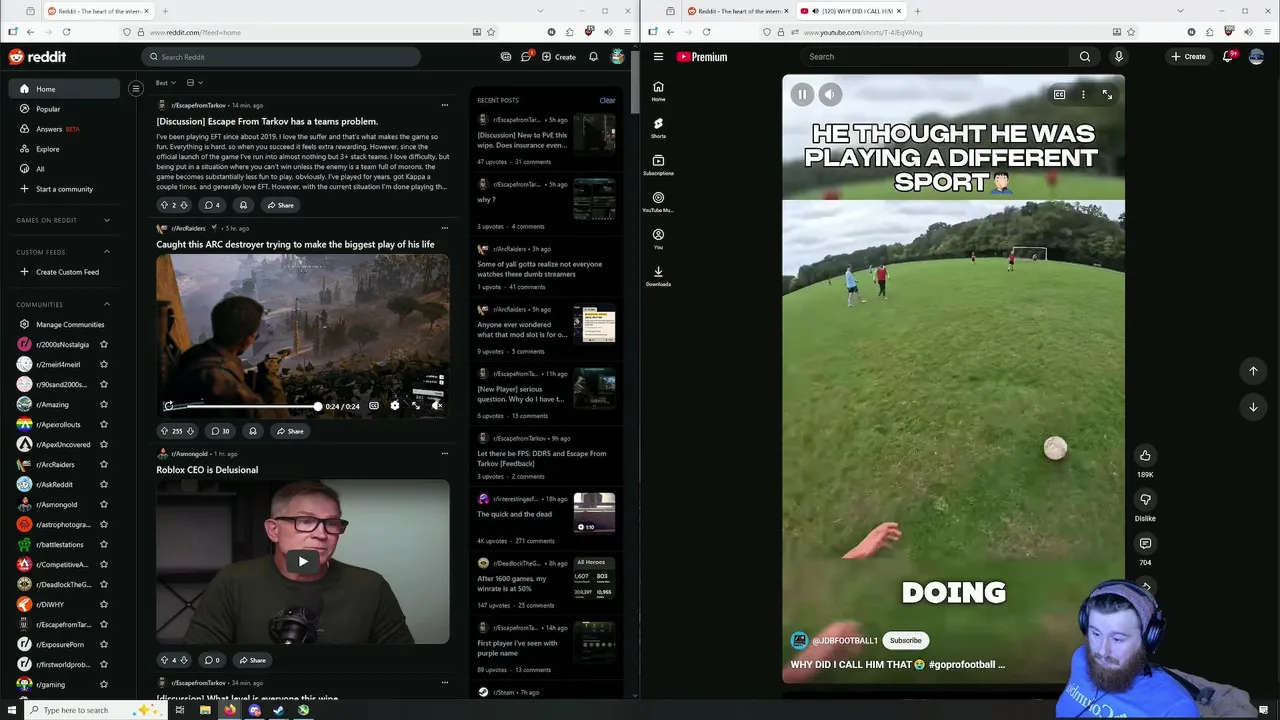
Task: Click YouTube search magnifier button
Action: point(1085,57)
